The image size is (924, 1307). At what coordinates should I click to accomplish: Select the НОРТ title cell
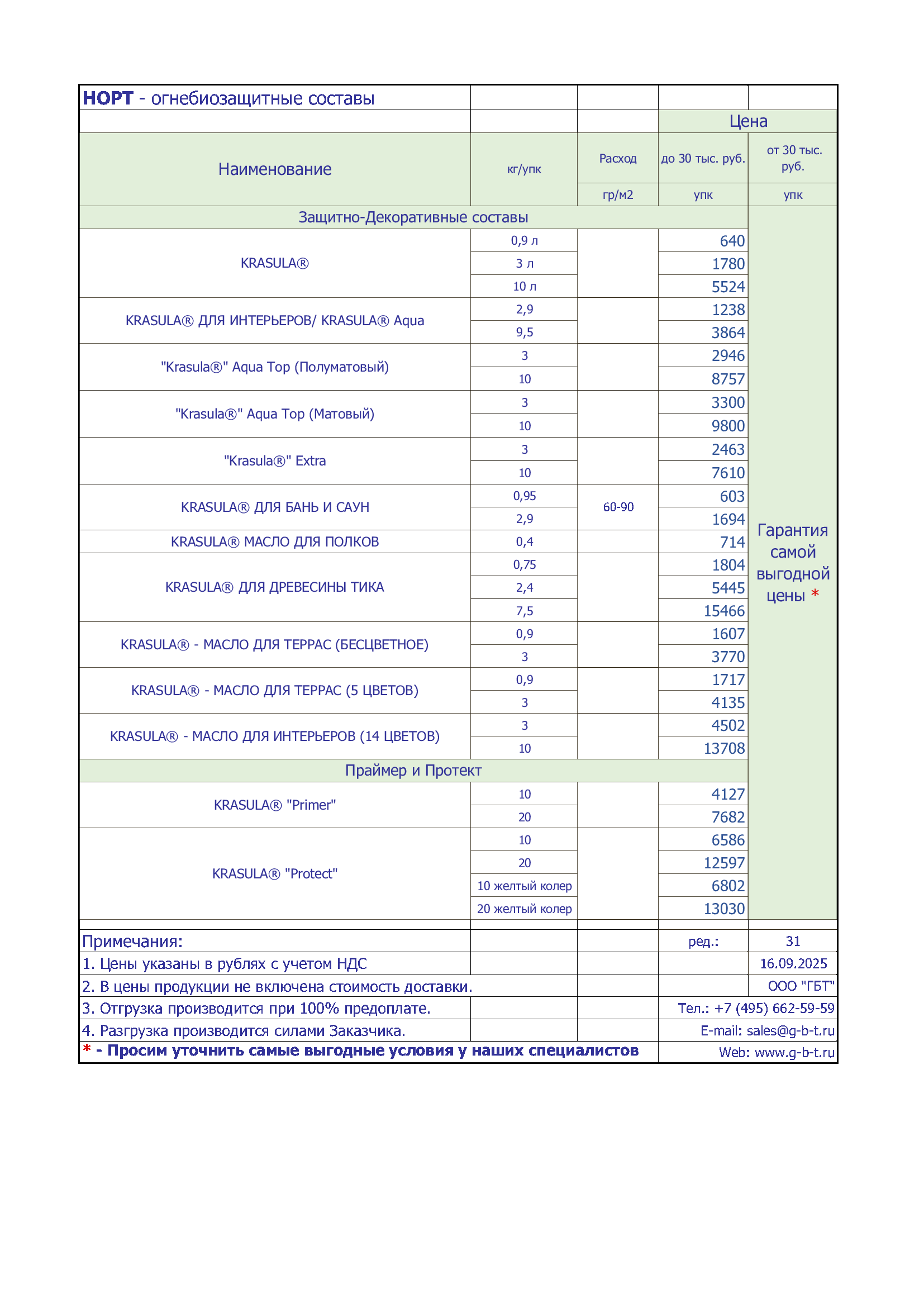[x=275, y=98]
